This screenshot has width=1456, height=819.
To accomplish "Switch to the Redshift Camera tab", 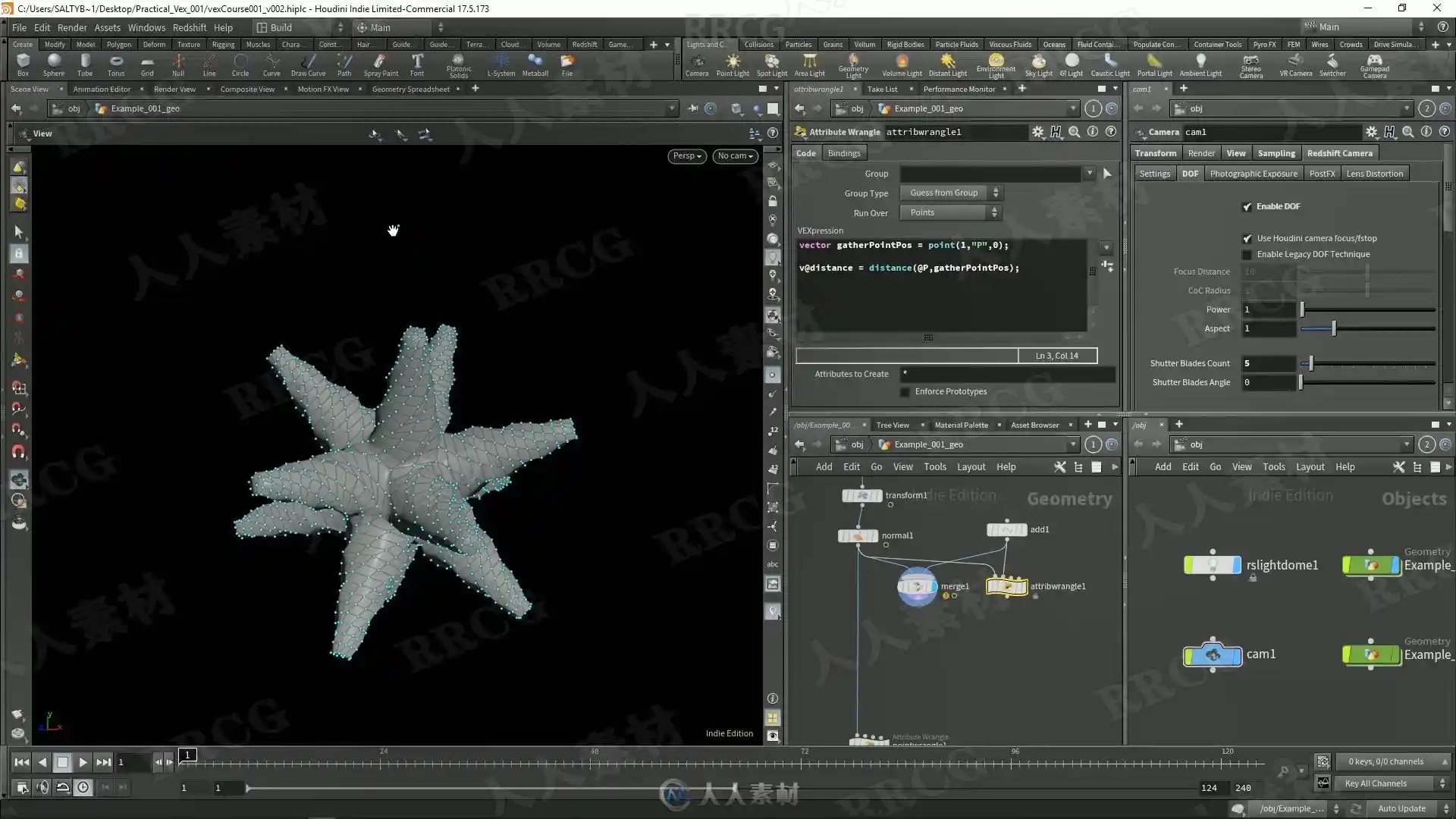I will point(1339,153).
